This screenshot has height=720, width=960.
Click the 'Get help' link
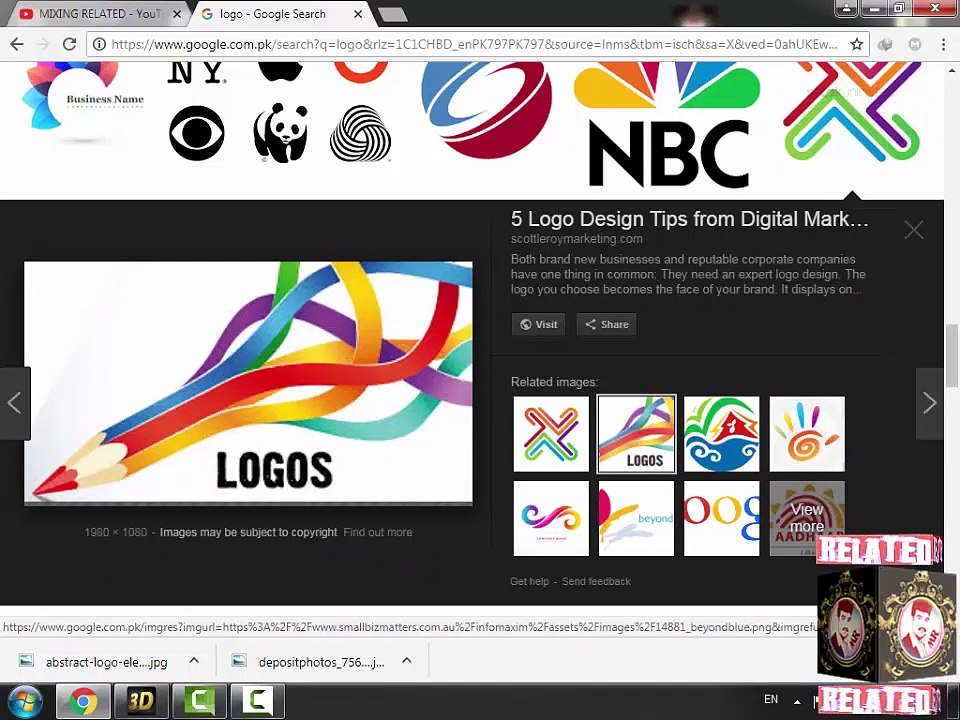click(529, 581)
